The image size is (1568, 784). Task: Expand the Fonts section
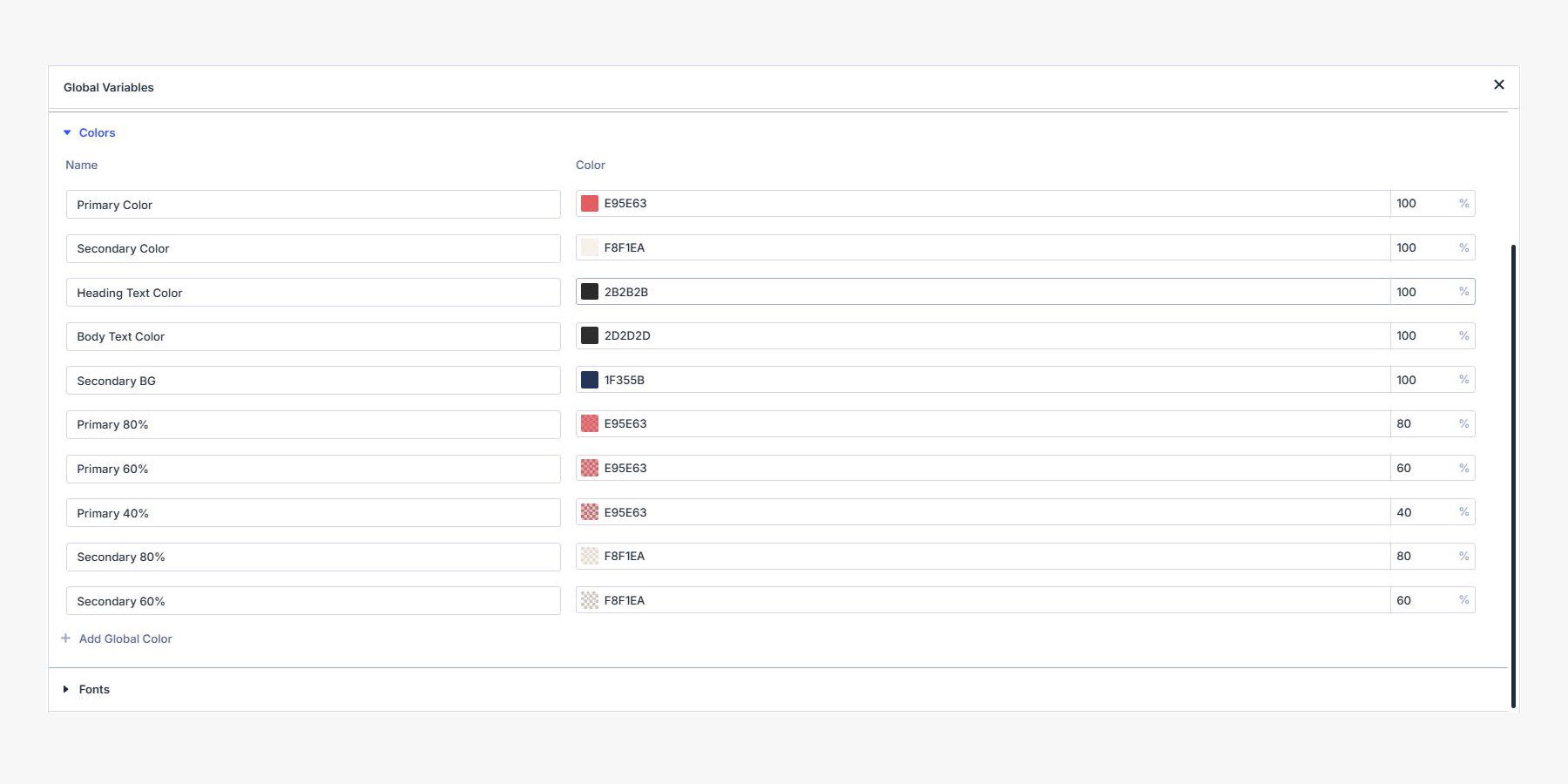(93, 689)
